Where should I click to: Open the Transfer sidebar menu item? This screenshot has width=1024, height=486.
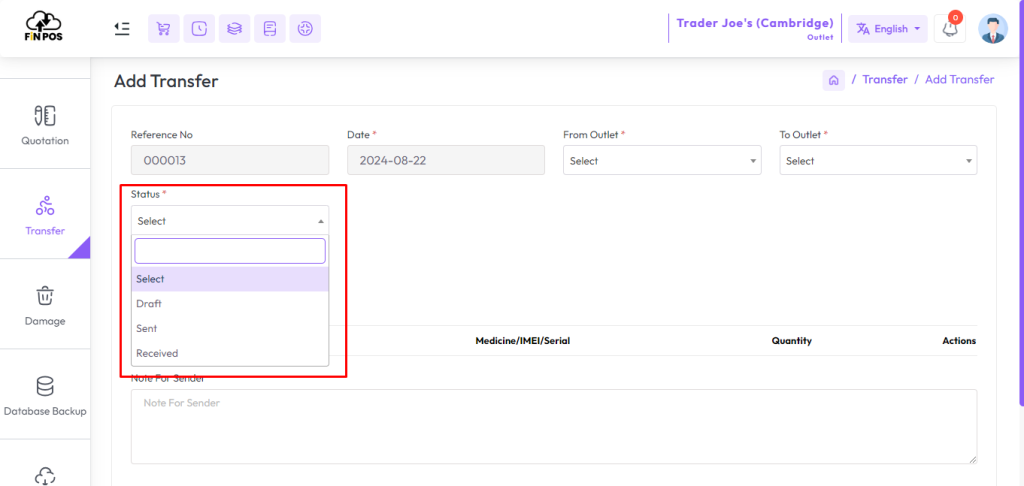click(x=44, y=214)
